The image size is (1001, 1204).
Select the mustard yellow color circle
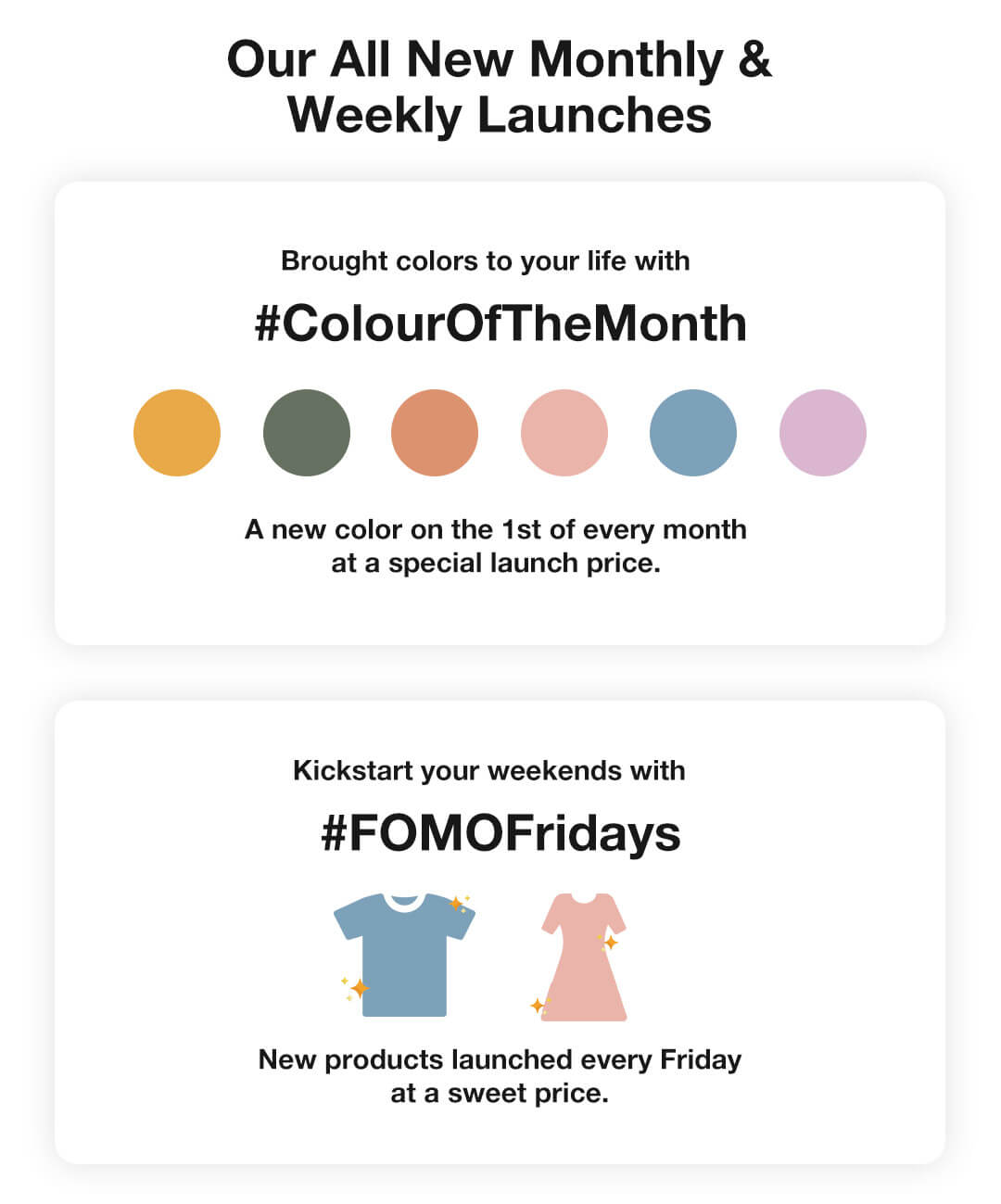(177, 433)
